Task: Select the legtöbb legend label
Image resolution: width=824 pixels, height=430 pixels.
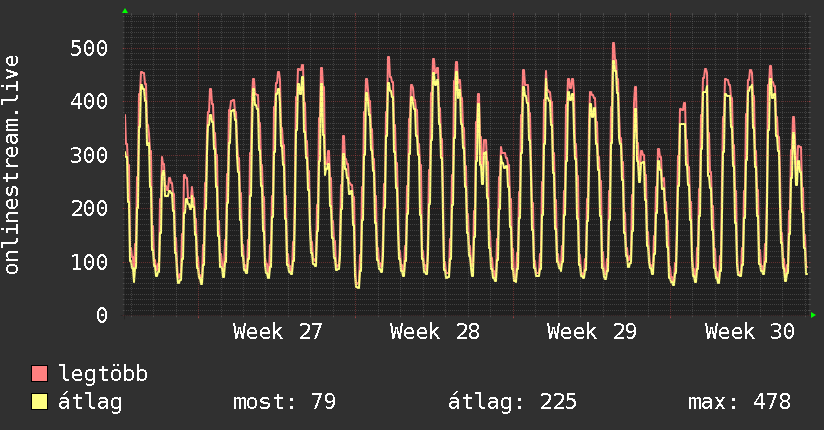Action: tap(103, 373)
